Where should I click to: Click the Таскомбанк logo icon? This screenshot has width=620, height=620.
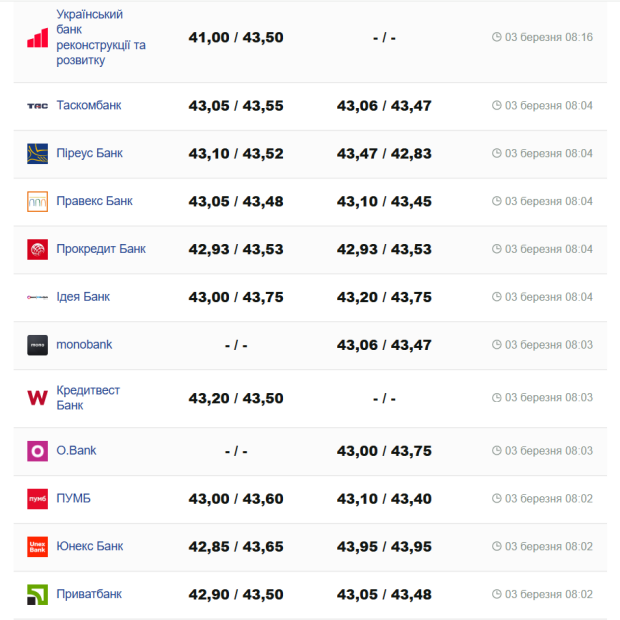(37, 106)
